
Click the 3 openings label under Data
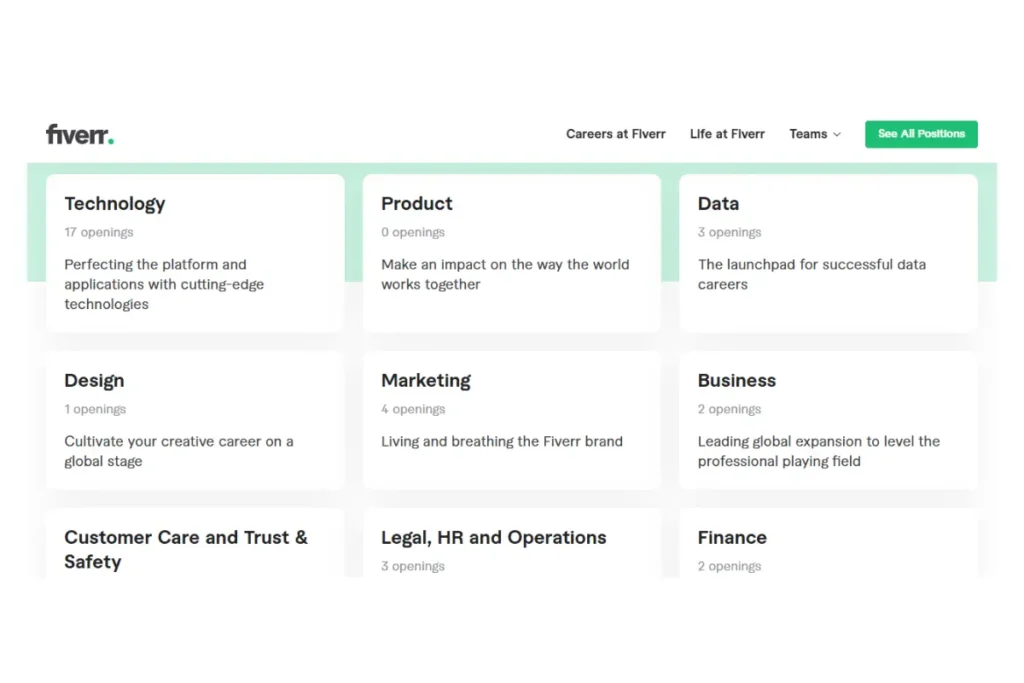730,233
